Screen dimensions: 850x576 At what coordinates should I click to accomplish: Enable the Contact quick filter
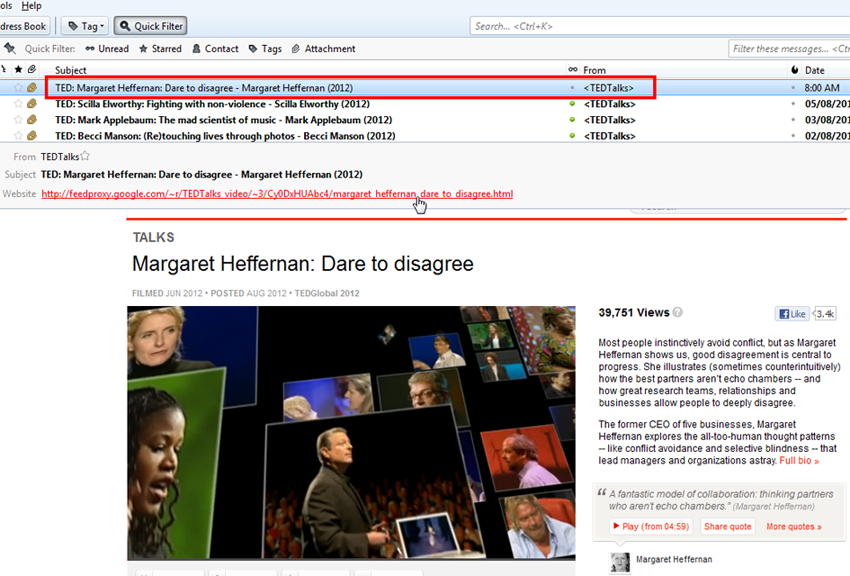coord(214,49)
